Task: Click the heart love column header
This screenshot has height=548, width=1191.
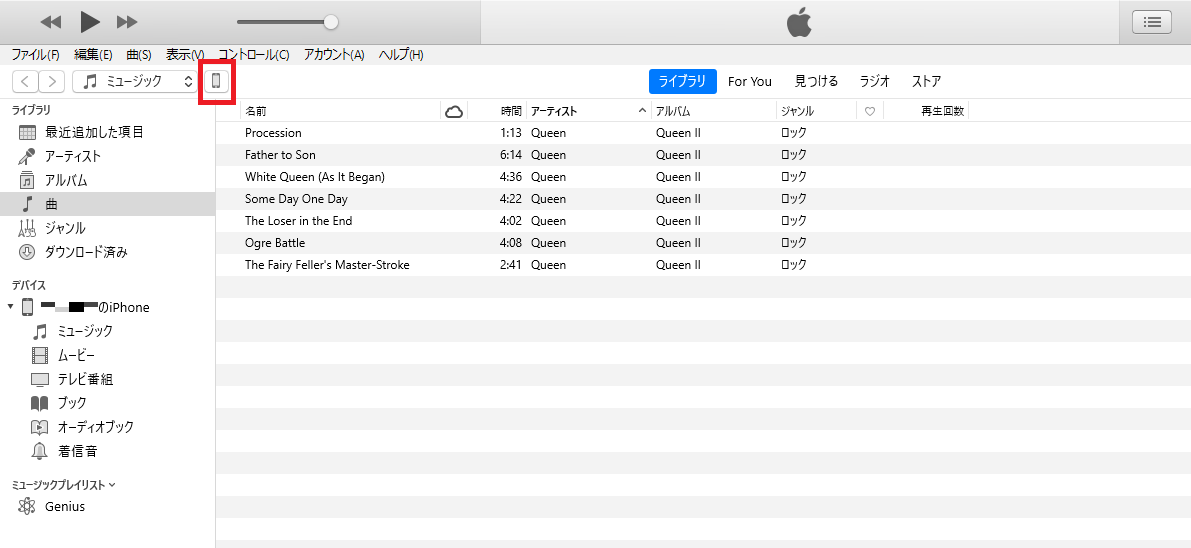Action: point(870,112)
